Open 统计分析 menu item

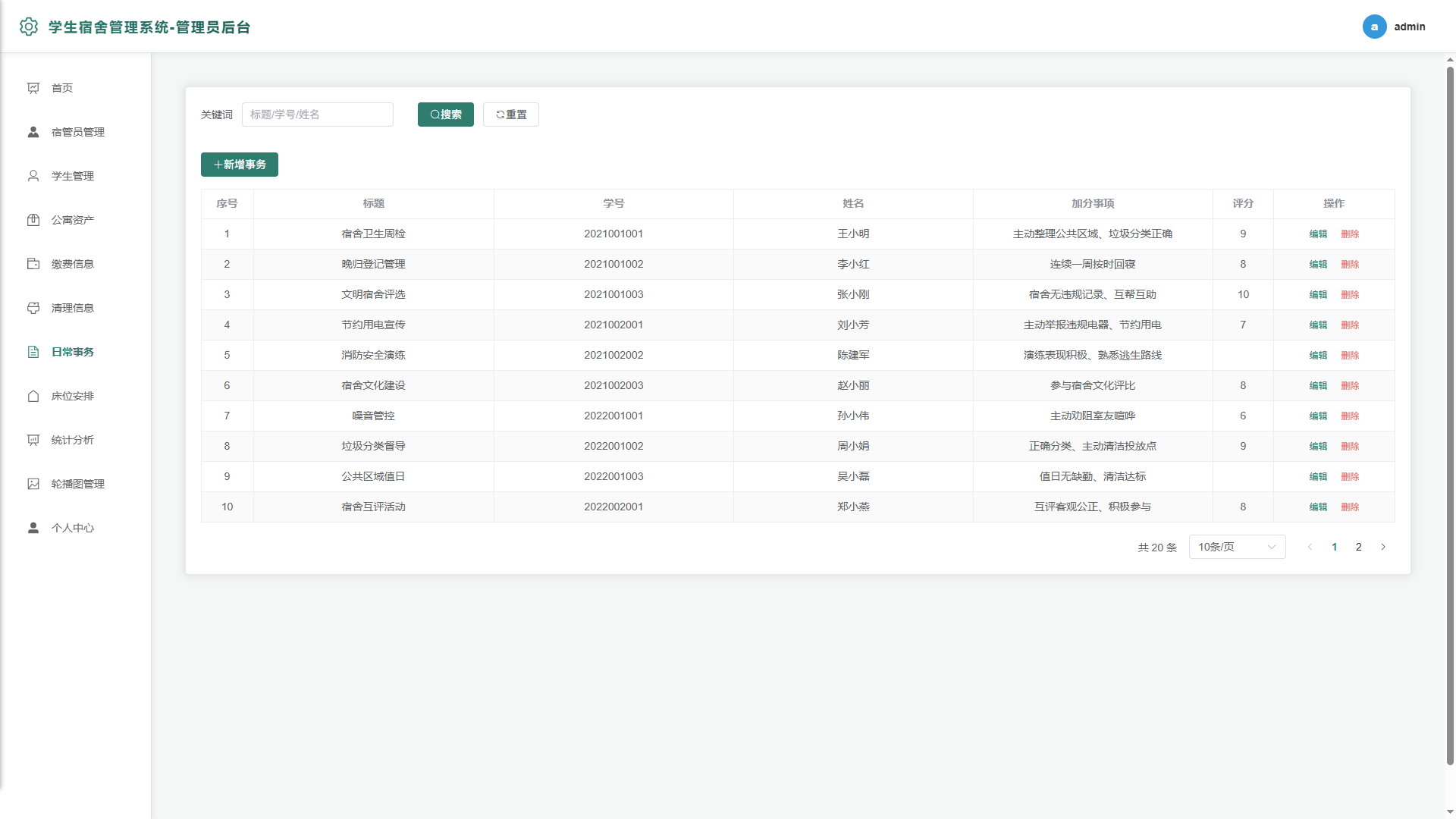tap(76, 440)
